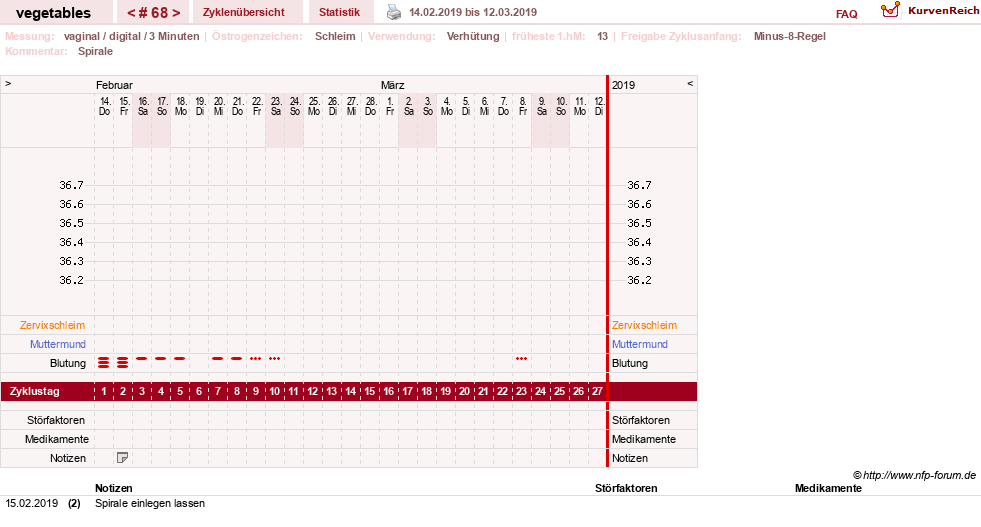Viewport: 981px width, 527px height.
Task: Click the left Medikamente row label
Action: coord(57,439)
